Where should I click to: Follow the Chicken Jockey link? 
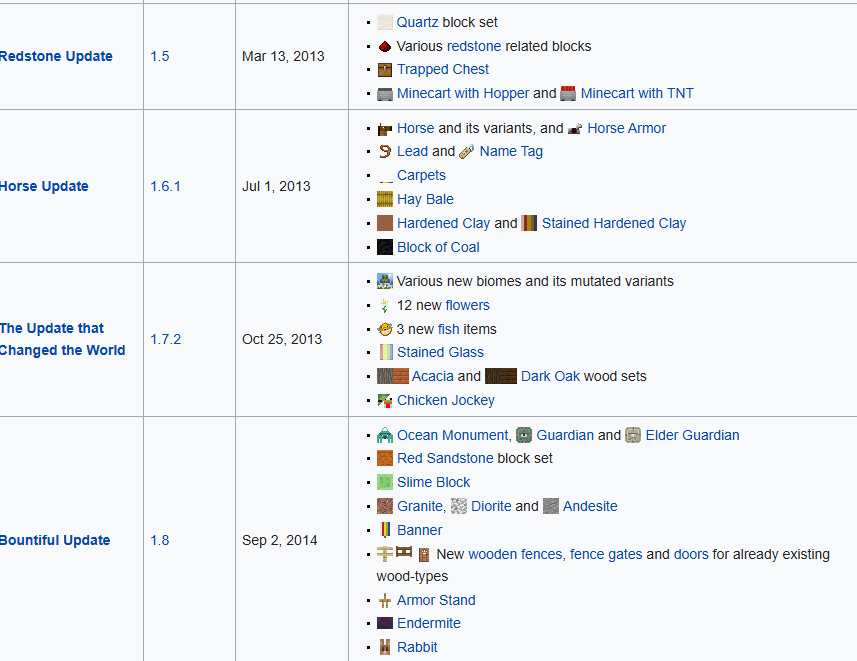pyautogui.click(x=445, y=401)
